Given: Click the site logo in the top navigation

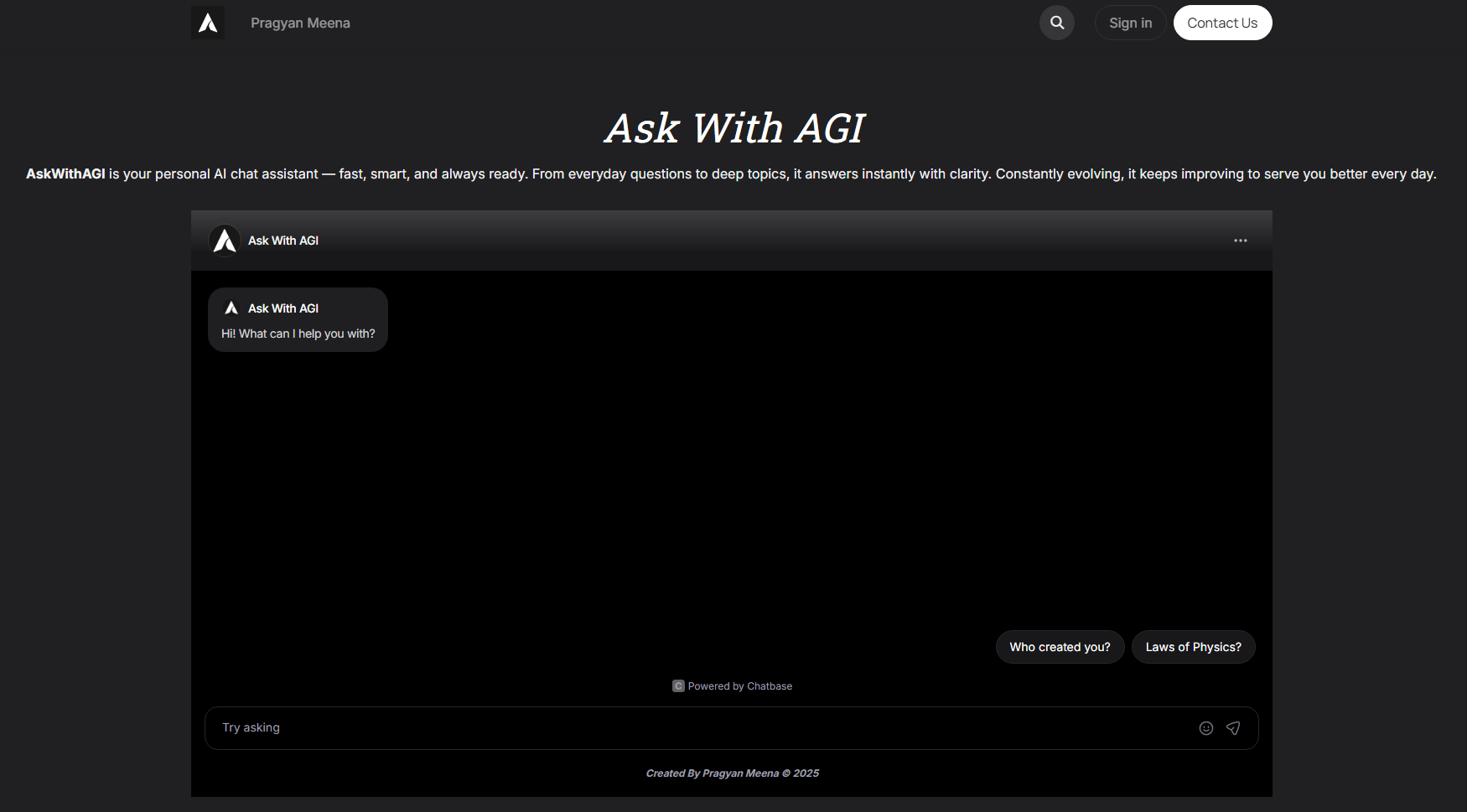Looking at the screenshot, I should [208, 23].
